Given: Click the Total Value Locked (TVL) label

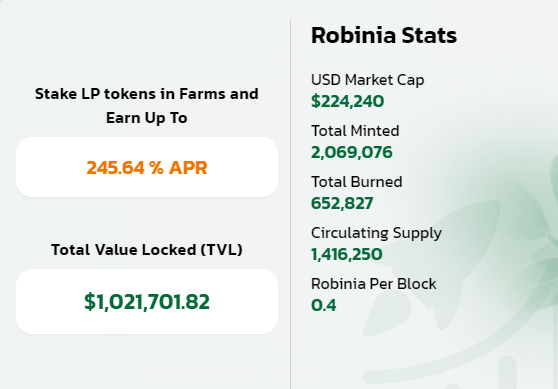Looking at the screenshot, I should (x=147, y=249).
